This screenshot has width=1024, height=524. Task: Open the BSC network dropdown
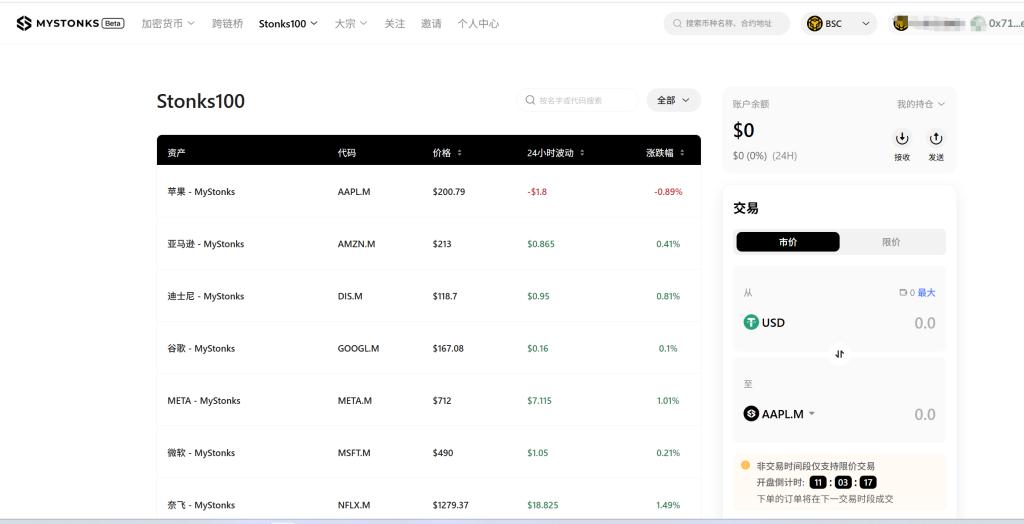pyautogui.click(x=838, y=24)
